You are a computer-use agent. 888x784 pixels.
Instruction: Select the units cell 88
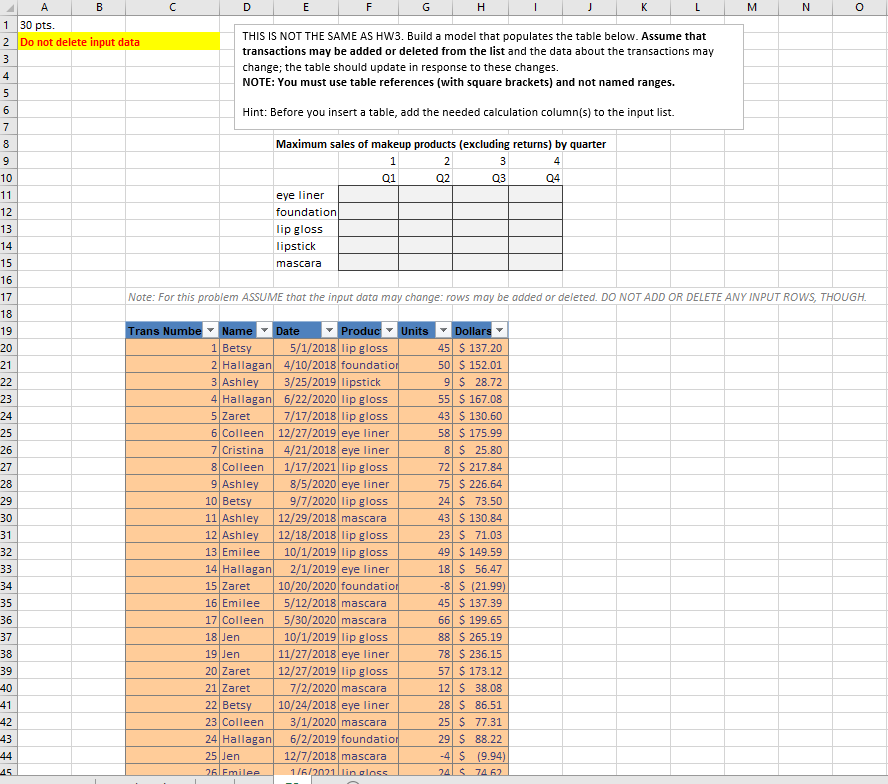click(426, 637)
